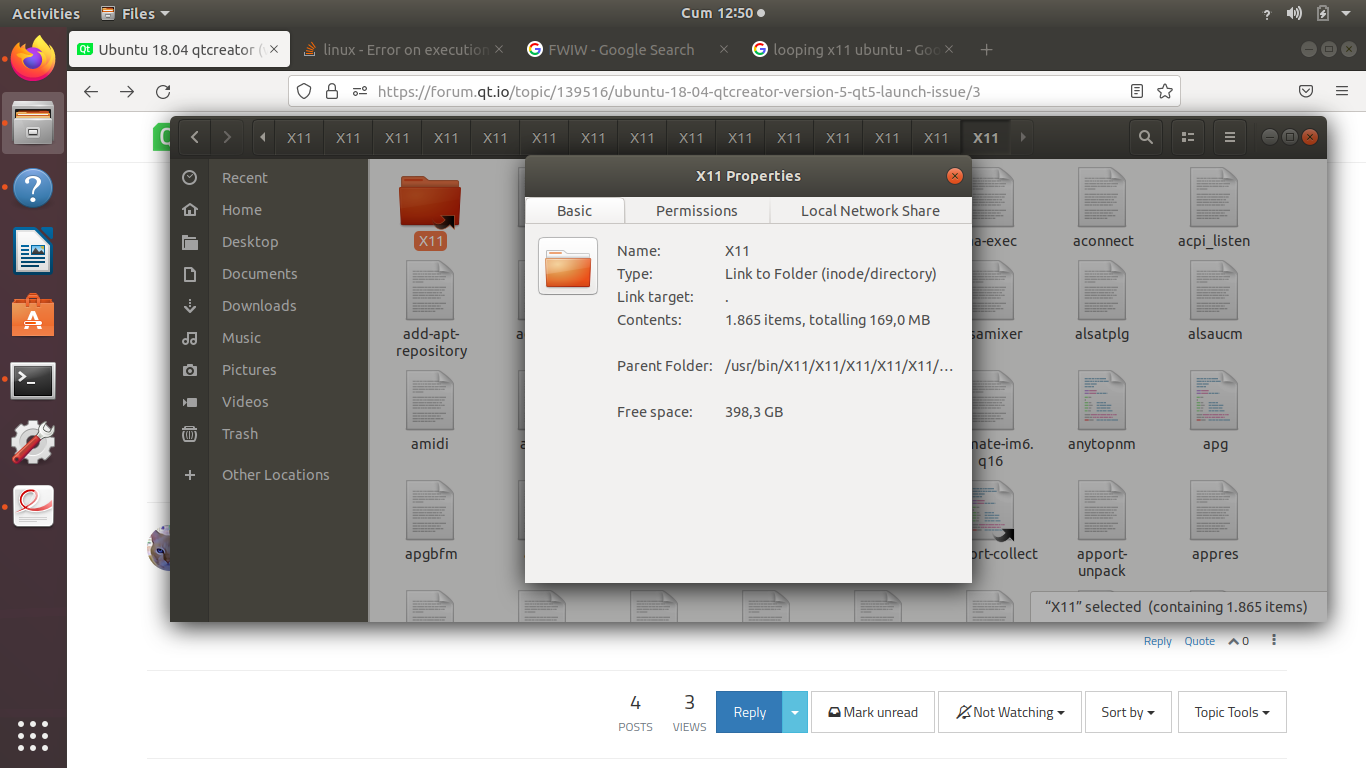Open Ubuntu Software from the dock
The image size is (1366, 768).
point(33,317)
